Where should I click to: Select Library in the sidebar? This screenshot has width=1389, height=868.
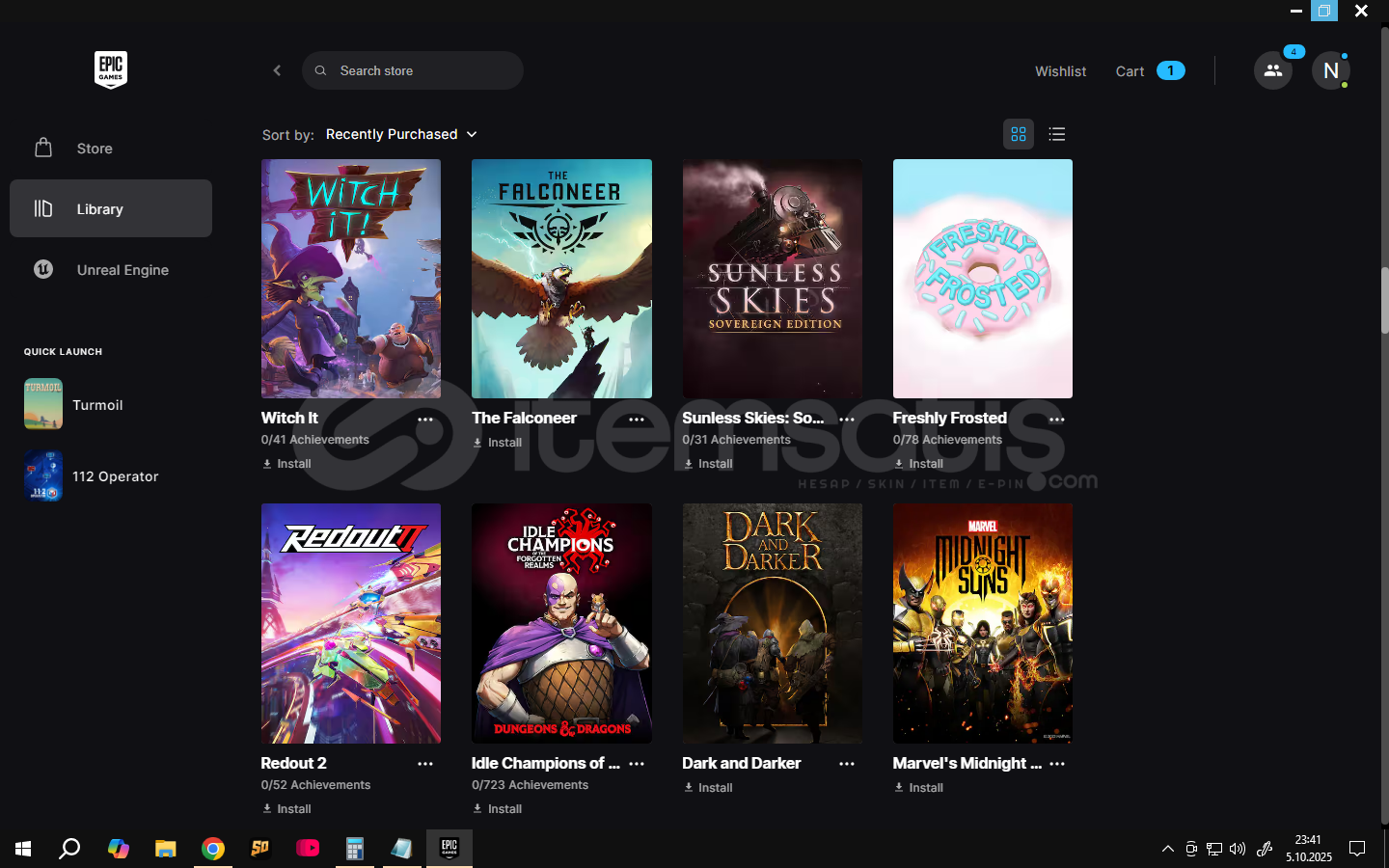pyautogui.click(x=111, y=208)
